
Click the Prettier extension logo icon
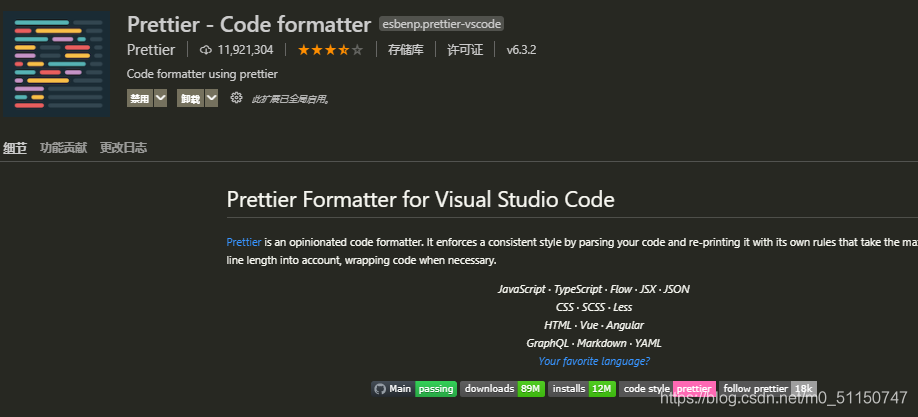(57, 63)
